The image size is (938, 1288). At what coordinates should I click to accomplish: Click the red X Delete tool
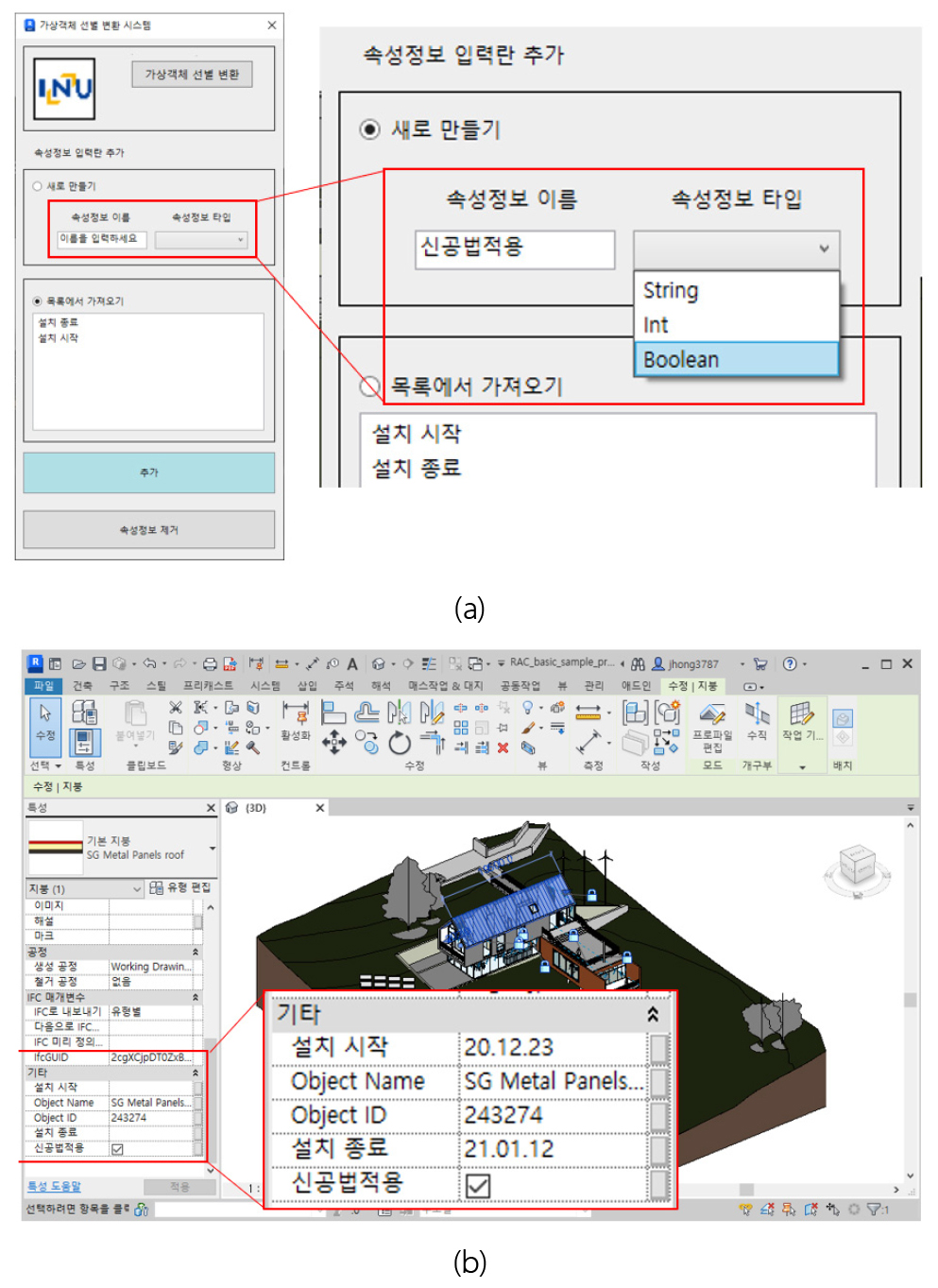click(x=503, y=747)
